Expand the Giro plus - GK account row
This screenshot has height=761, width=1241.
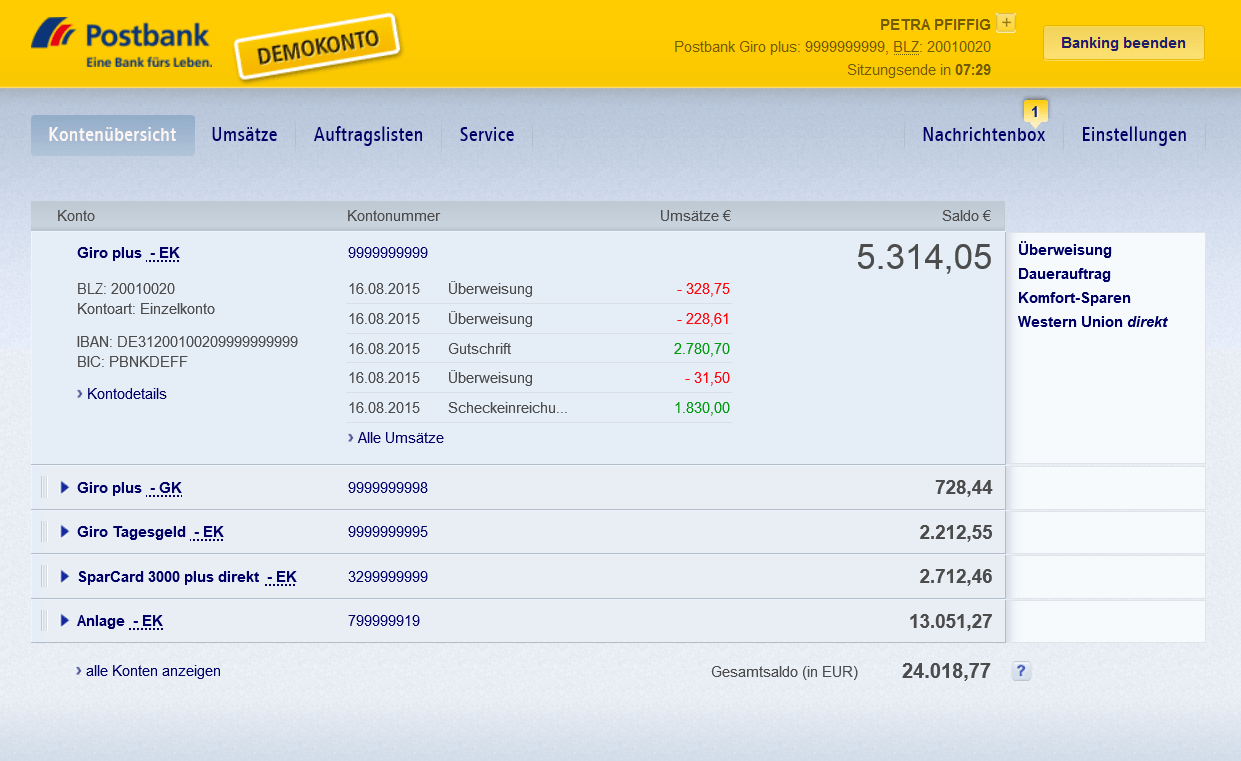(x=65, y=487)
